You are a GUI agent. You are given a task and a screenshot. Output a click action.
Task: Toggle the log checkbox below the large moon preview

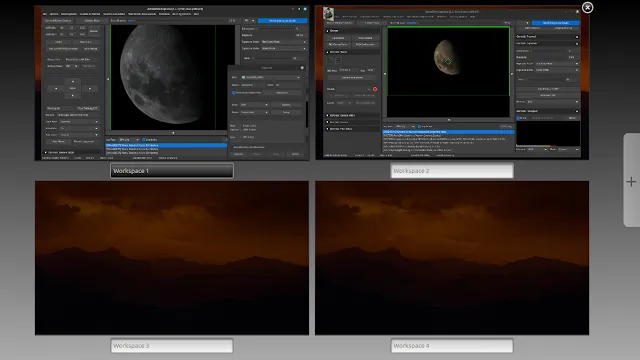pos(144,140)
